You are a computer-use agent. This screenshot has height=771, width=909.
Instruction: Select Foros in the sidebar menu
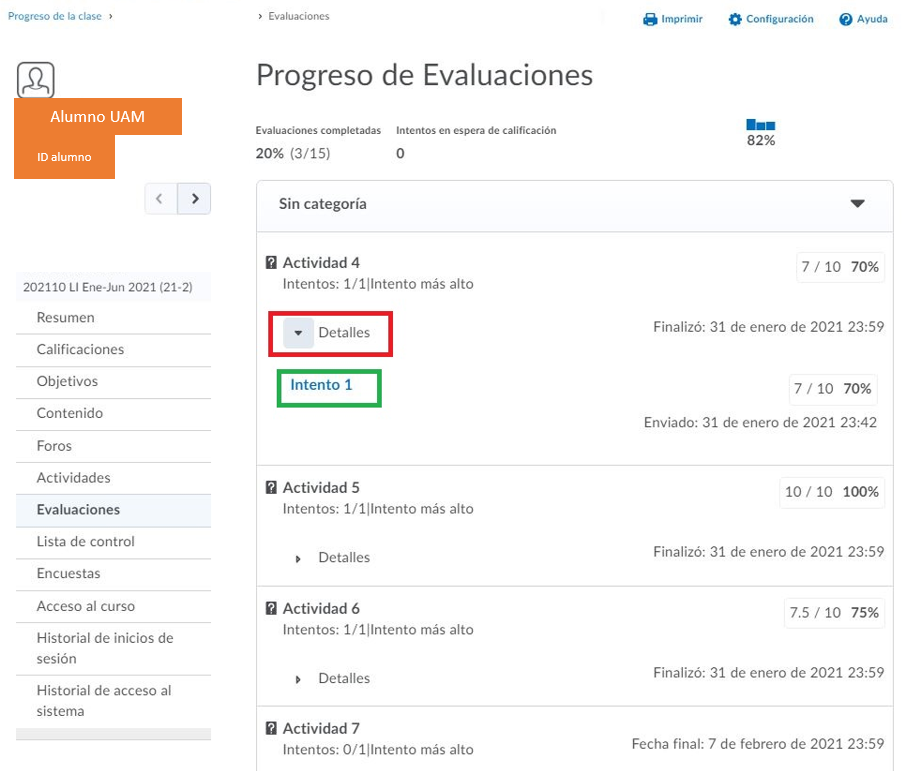click(54, 446)
